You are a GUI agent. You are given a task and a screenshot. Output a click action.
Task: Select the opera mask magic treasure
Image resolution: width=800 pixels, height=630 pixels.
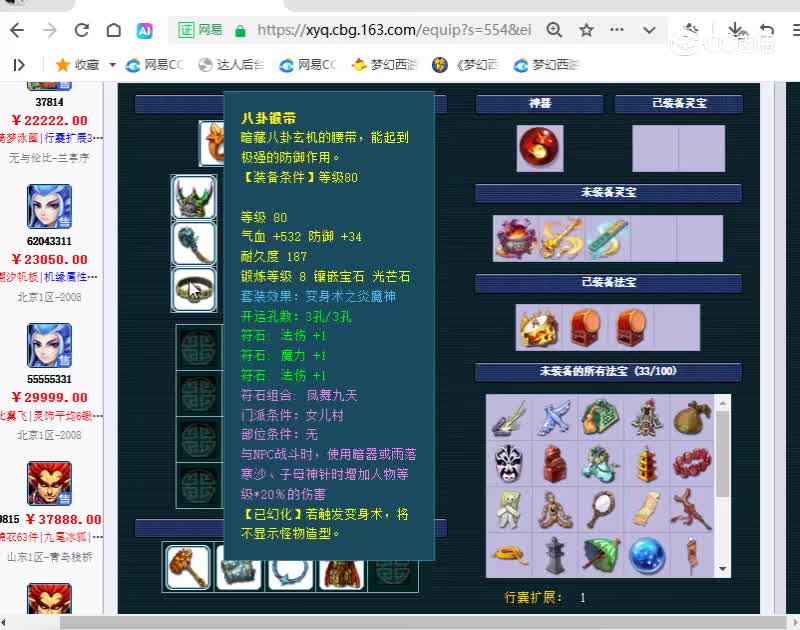pos(509,463)
